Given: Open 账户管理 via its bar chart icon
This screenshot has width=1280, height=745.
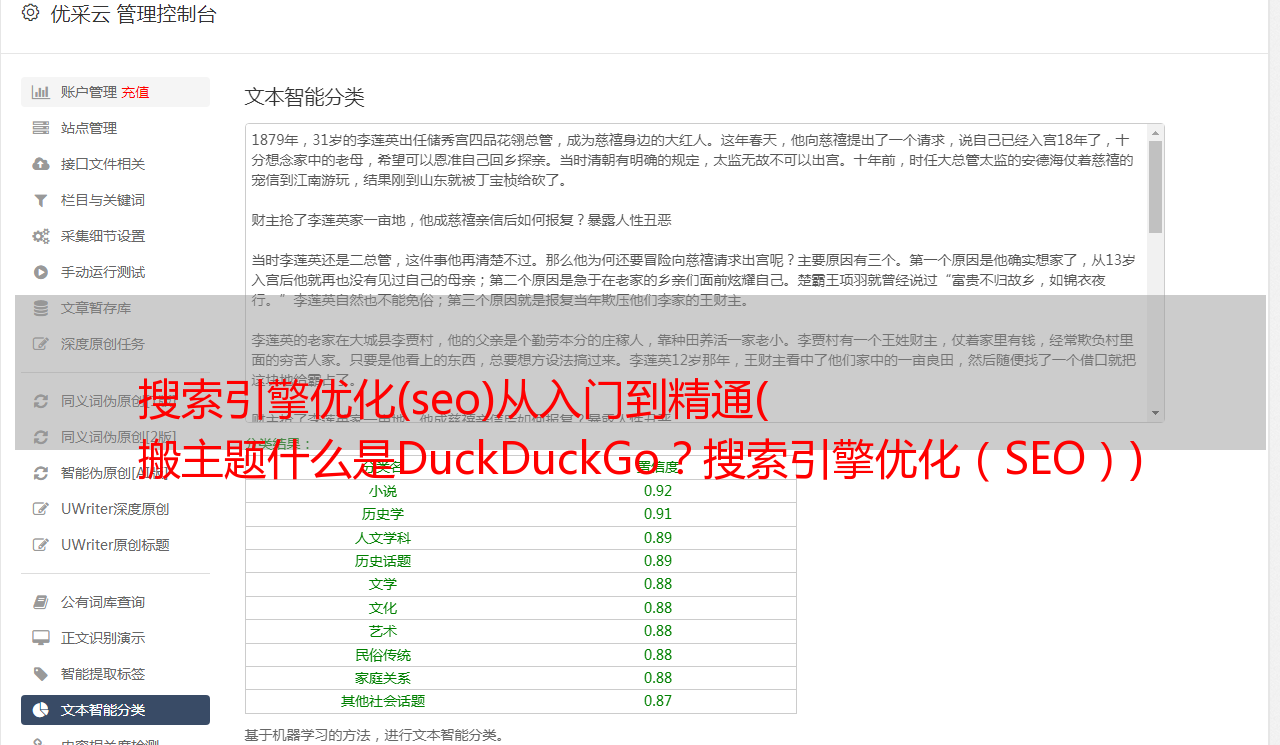Looking at the screenshot, I should [41, 92].
